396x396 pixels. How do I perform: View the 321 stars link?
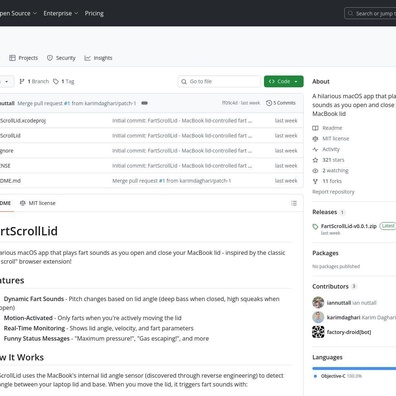pos(333,160)
